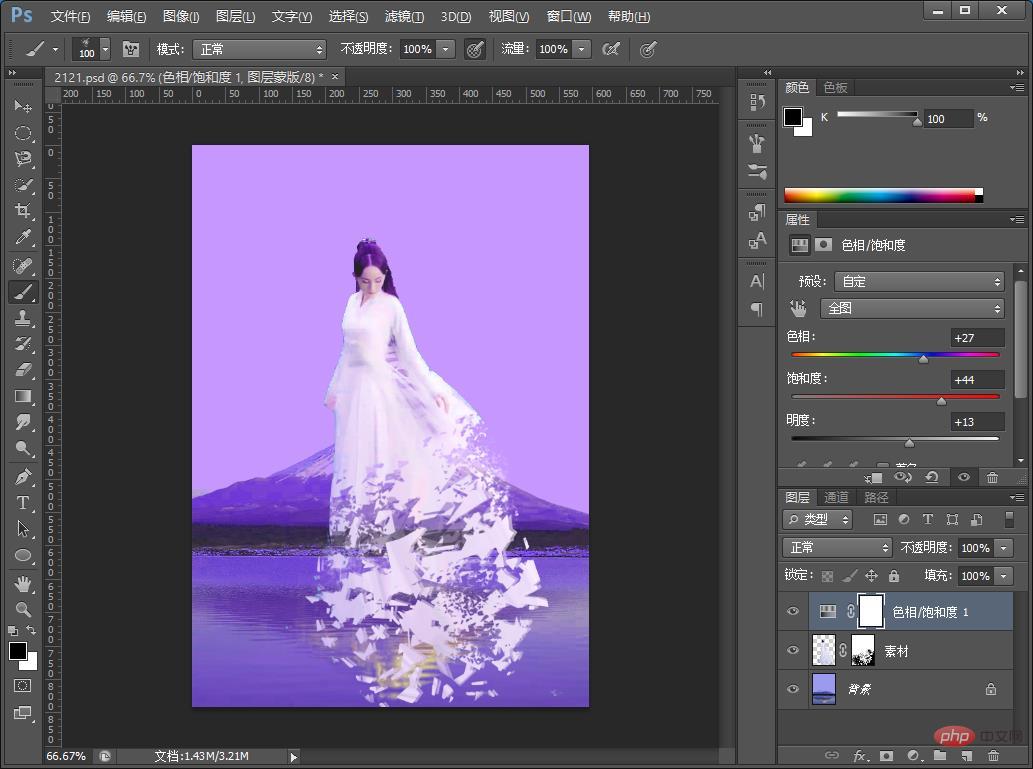Click the delete layer trash icon

993,756
